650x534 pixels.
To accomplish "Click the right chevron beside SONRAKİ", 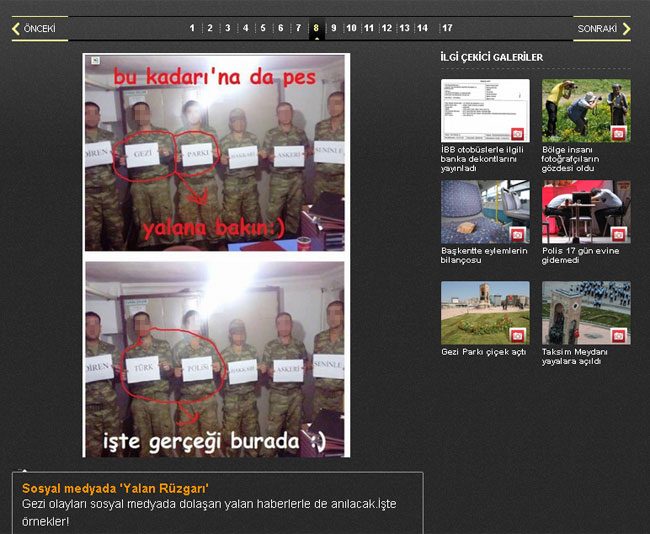I will (x=626, y=29).
